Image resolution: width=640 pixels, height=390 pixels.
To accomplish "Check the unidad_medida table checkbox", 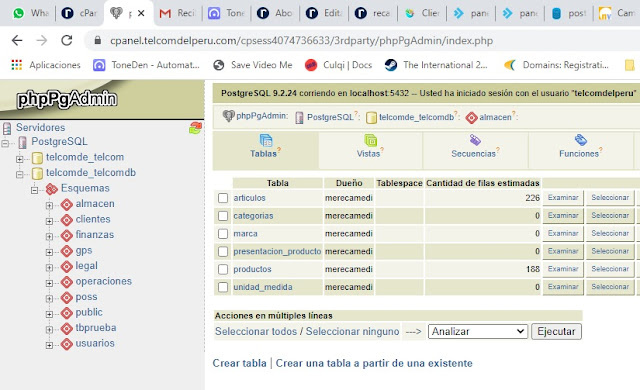I will 223,287.
